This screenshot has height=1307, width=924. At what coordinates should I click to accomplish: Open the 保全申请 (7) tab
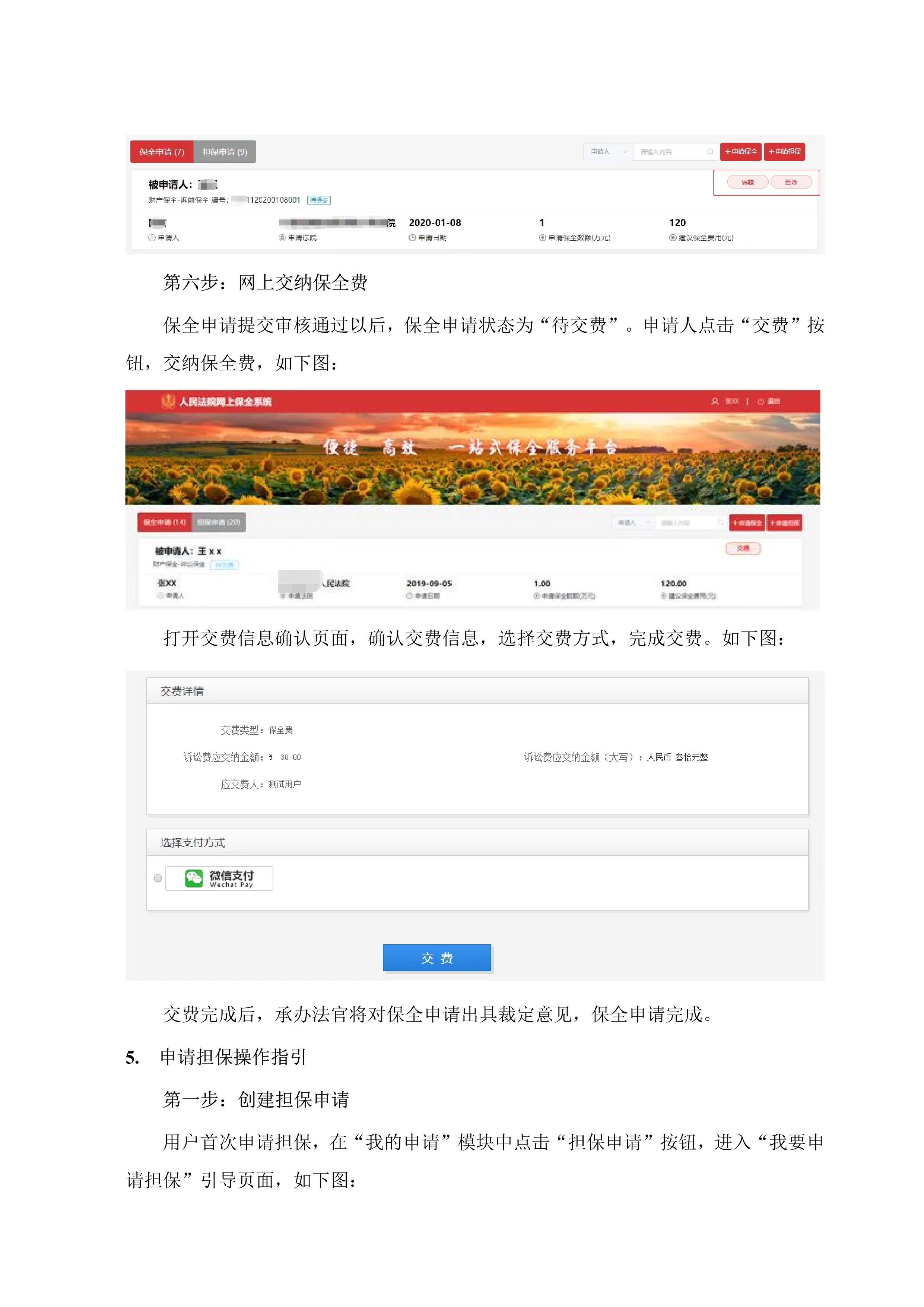162,152
